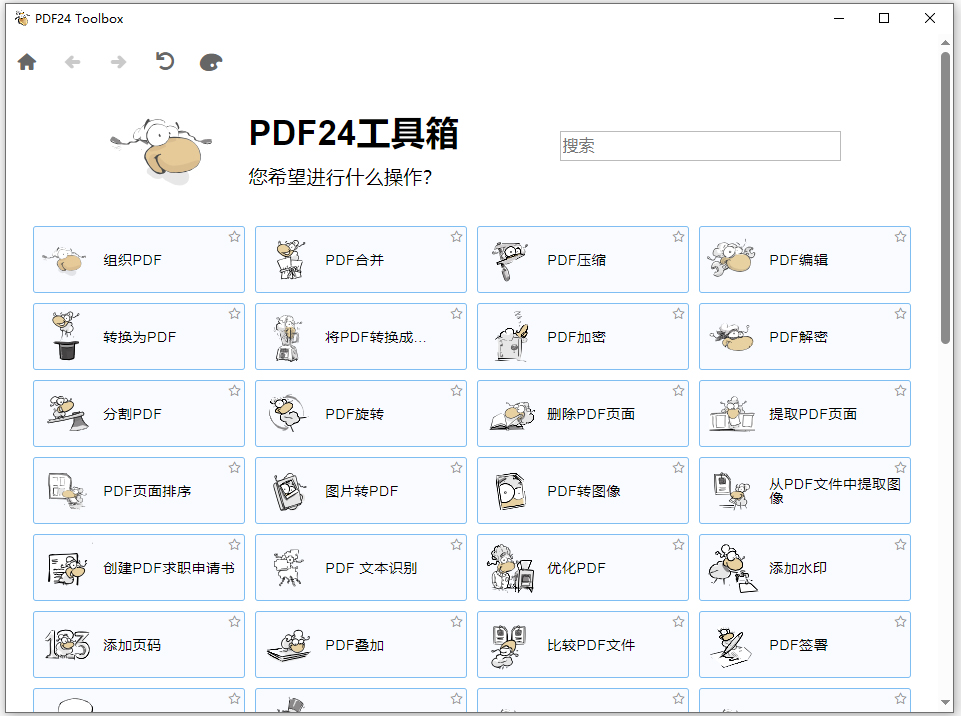Select the PDF编辑 editing tool
The image size is (961, 716).
pos(804,259)
